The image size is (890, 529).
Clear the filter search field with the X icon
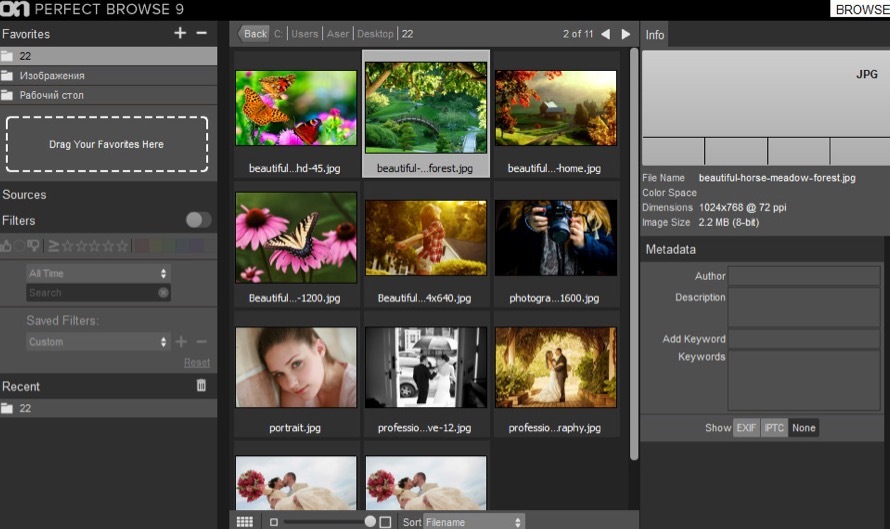pyautogui.click(x=163, y=293)
